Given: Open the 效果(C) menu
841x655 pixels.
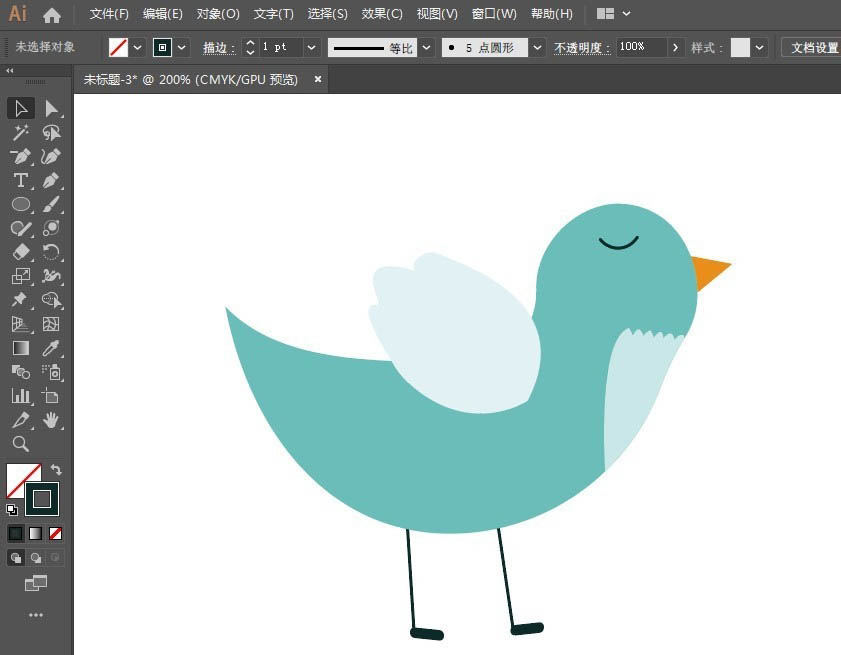Looking at the screenshot, I should click(381, 14).
